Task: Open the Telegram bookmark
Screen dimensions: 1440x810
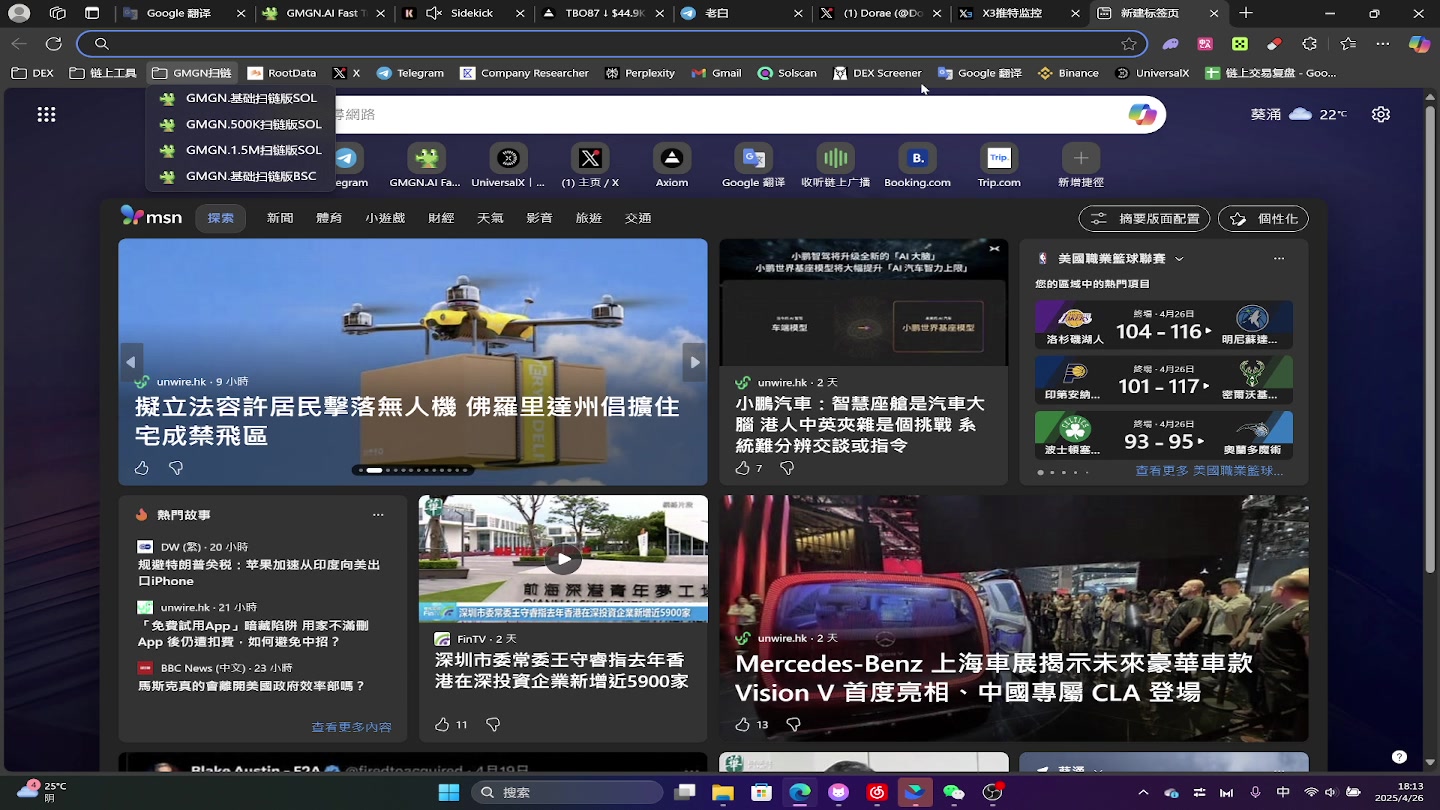Action: tap(410, 73)
